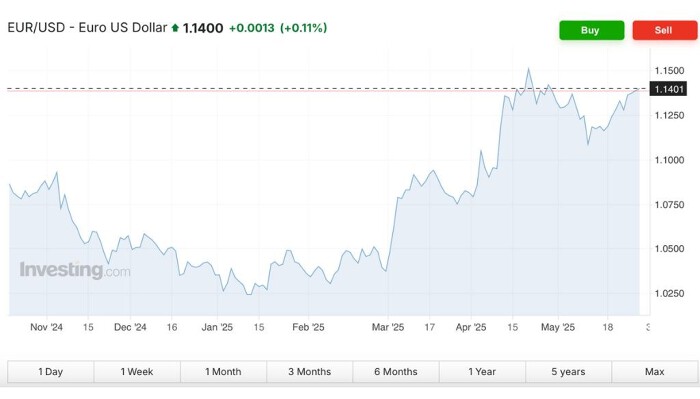The height and width of the screenshot is (399, 700).
Task: Click the May '25 date axis label
Action: coord(558,327)
